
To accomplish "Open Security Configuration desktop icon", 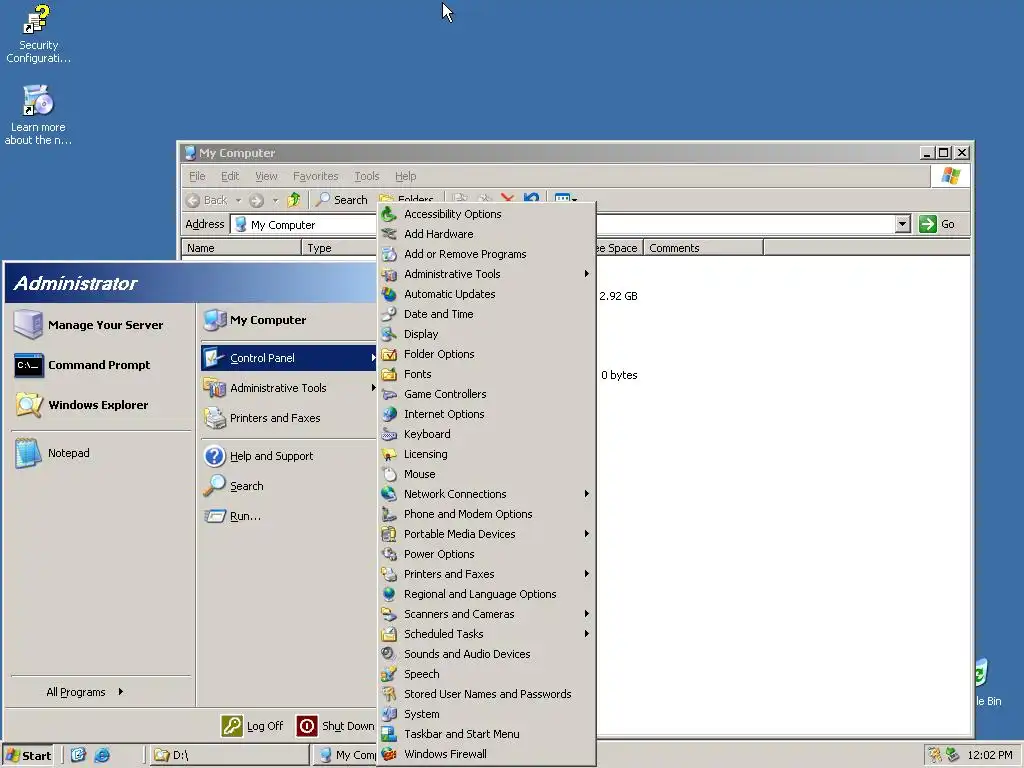I will pos(38,34).
